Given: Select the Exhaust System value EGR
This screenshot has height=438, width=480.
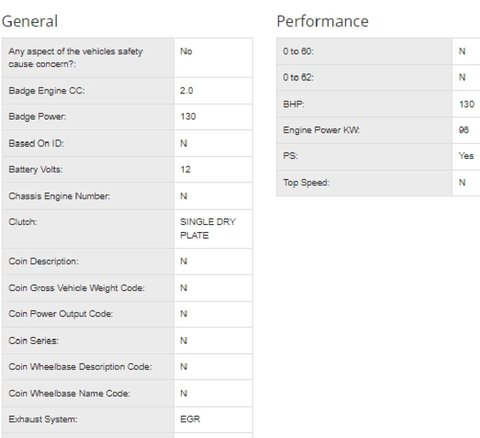Looking at the screenshot, I should coord(190,419).
